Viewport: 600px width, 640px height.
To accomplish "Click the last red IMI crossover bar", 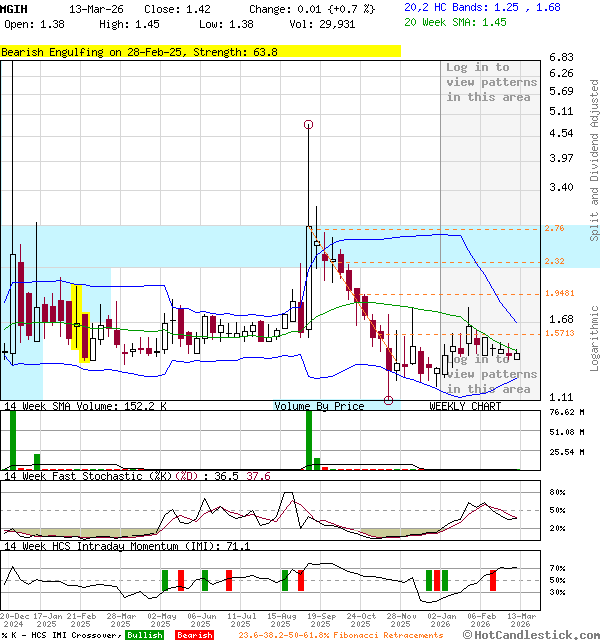I will [492, 579].
